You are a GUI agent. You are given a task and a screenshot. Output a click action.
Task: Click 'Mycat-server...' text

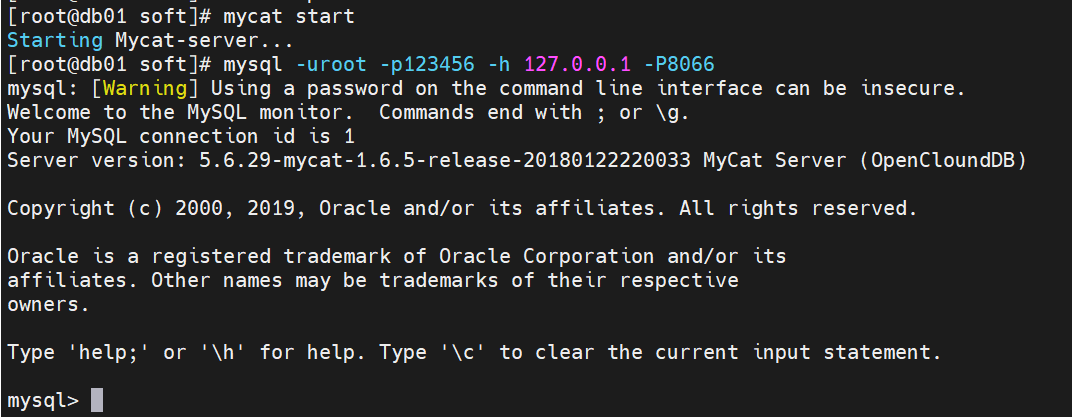204,41
